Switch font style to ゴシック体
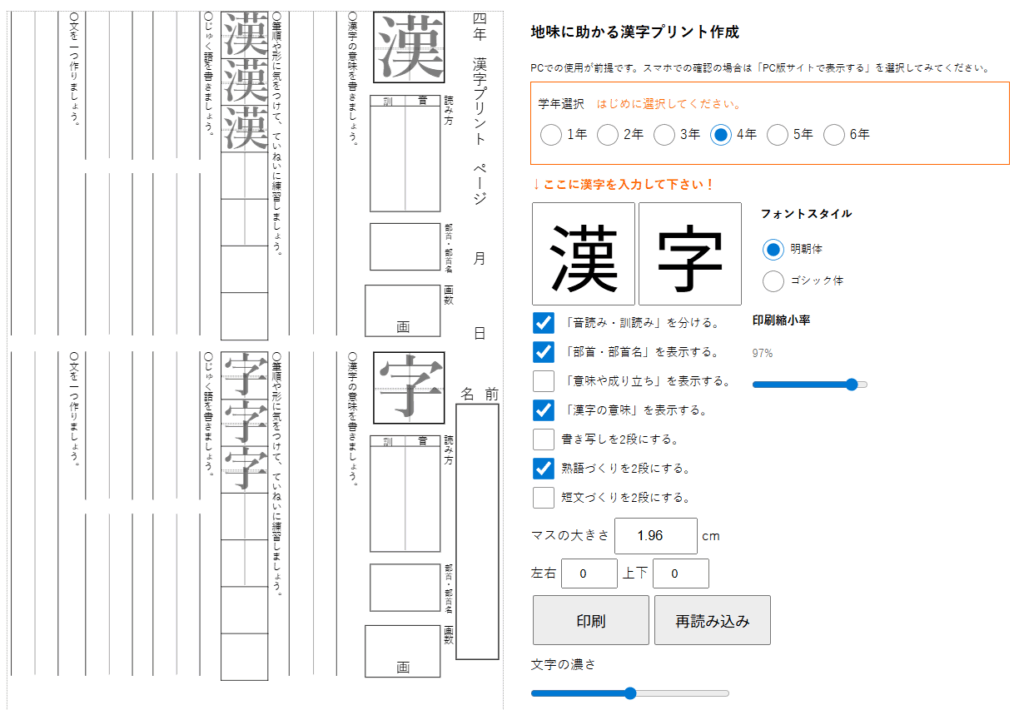The width and height of the screenshot is (1024, 710). tap(773, 281)
